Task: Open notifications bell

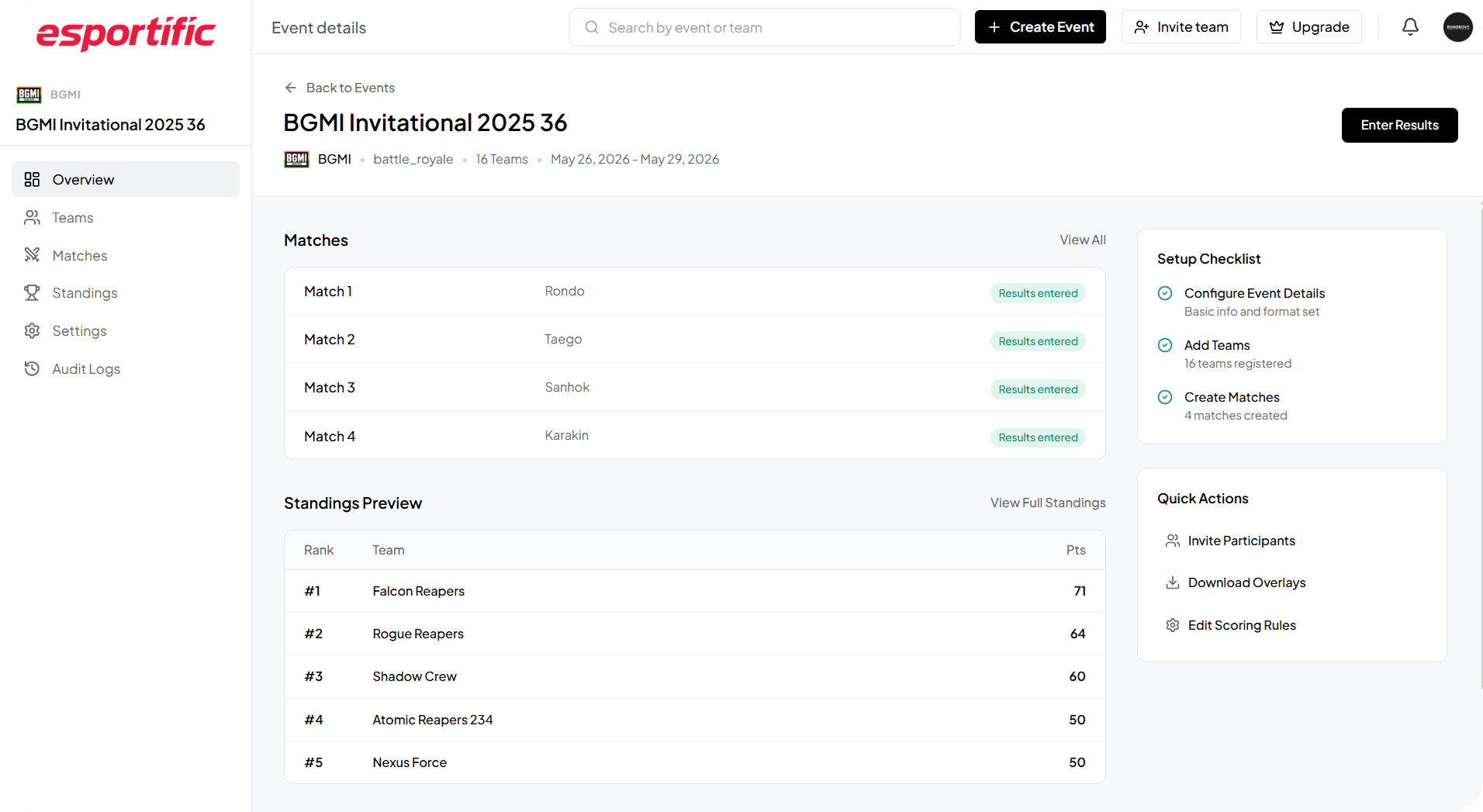Action: [1410, 27]
